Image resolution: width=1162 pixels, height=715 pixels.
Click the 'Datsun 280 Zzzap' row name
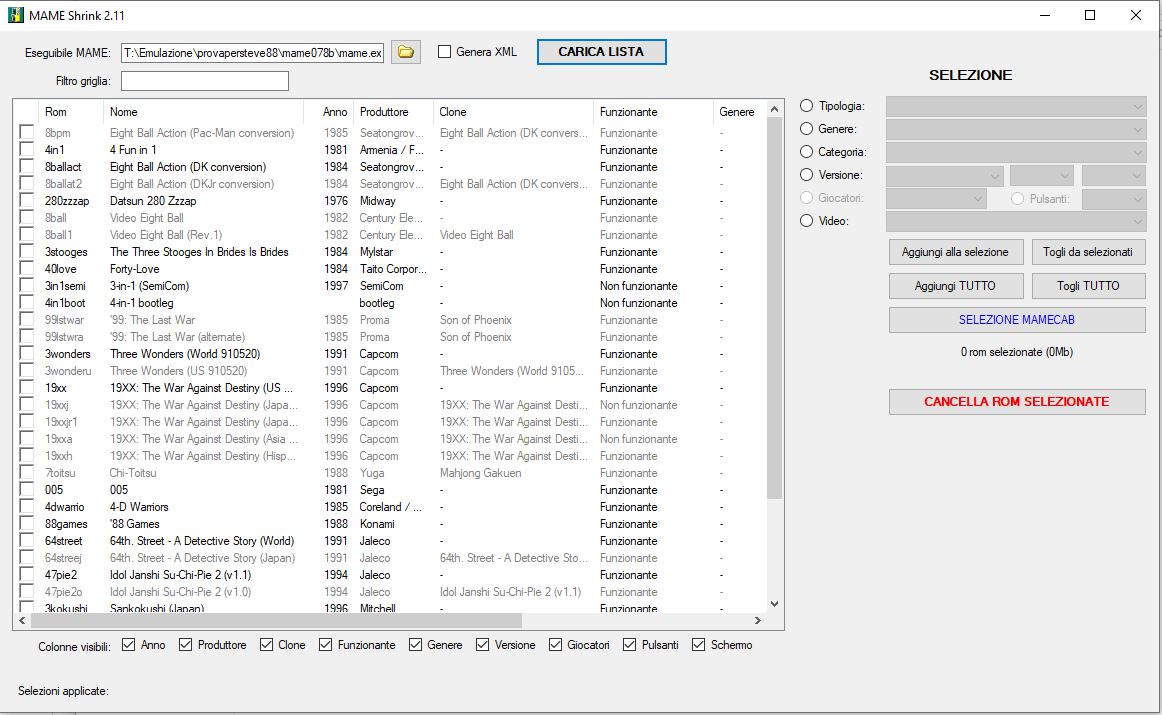pyautogui.click(x=153, y=201)
